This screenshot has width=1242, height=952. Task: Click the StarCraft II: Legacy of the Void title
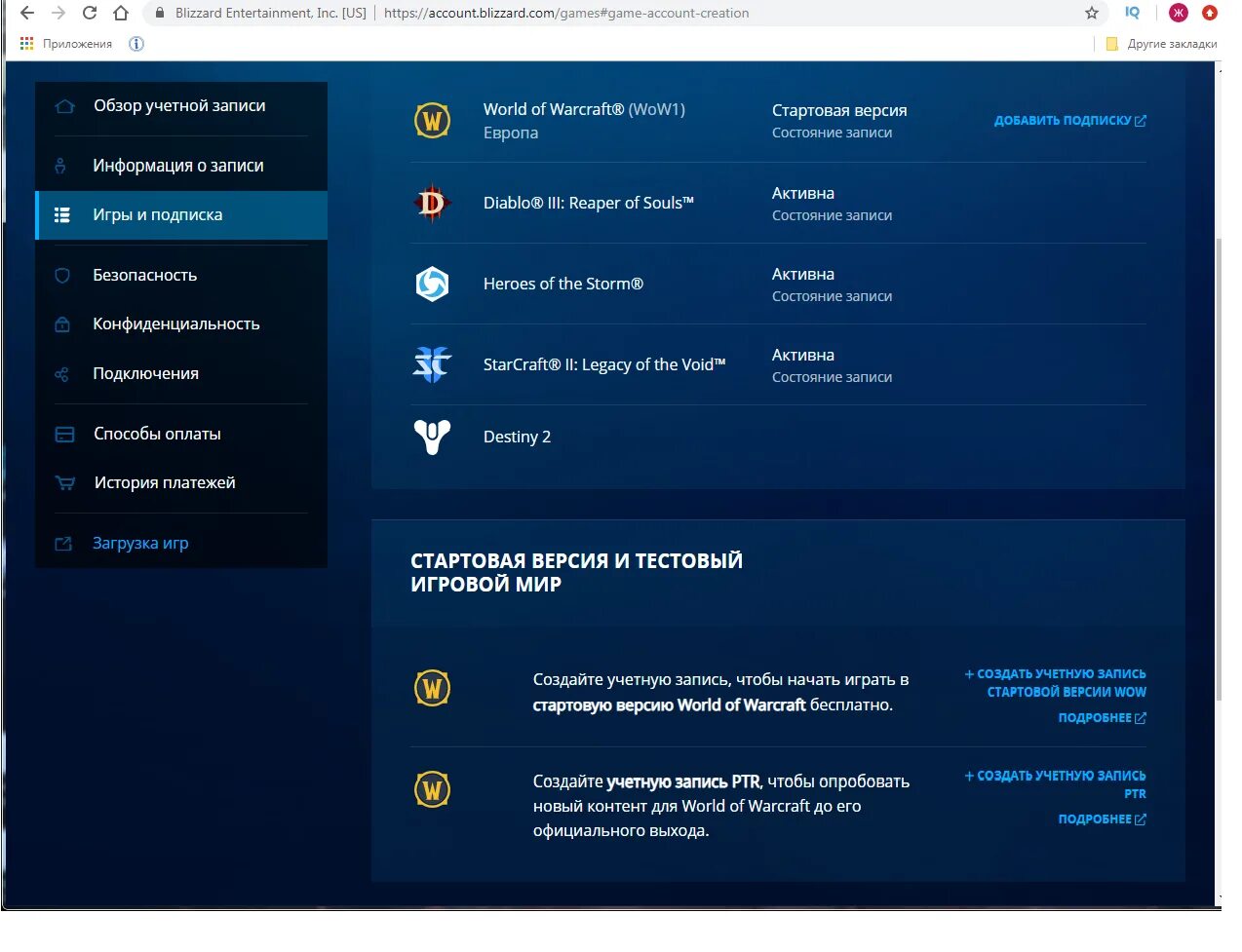[604, 364]
